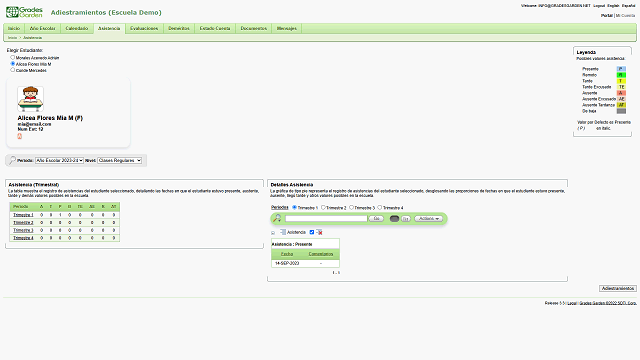Open Trimestre 2 link in attendance table
Viewport: 640px width, 360px height.
coord(23,222)
